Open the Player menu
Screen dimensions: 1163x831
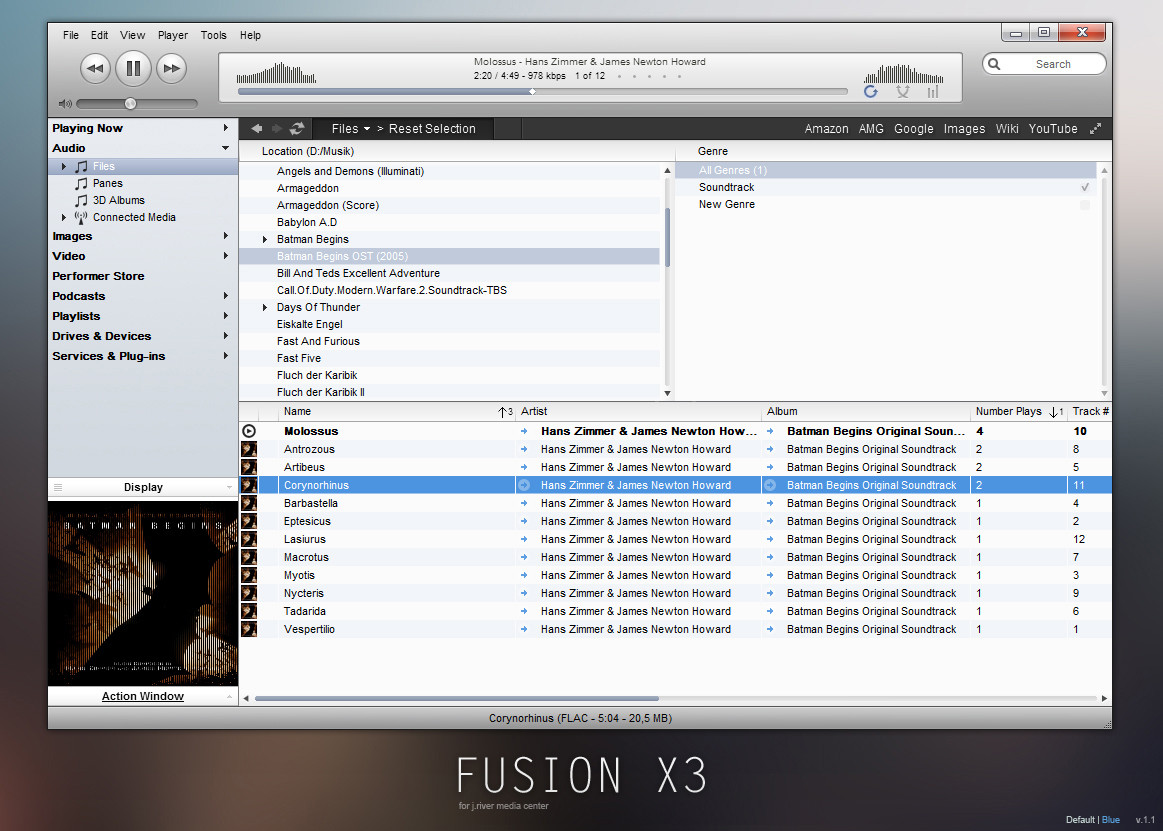[x=173, y=35]
